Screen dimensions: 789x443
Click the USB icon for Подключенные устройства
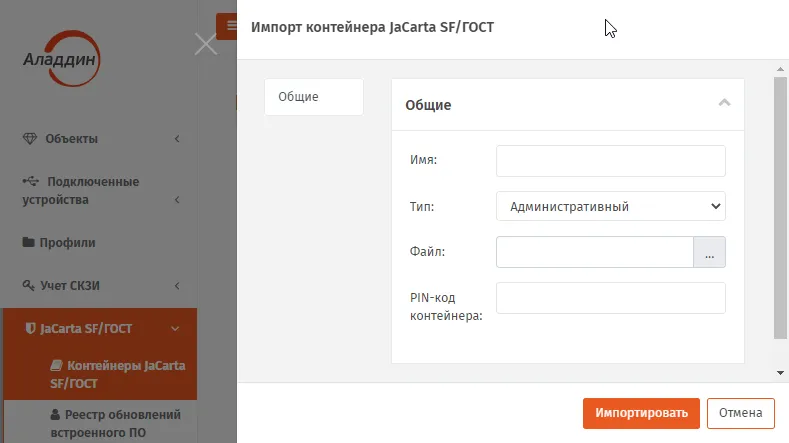pos(30,181)
